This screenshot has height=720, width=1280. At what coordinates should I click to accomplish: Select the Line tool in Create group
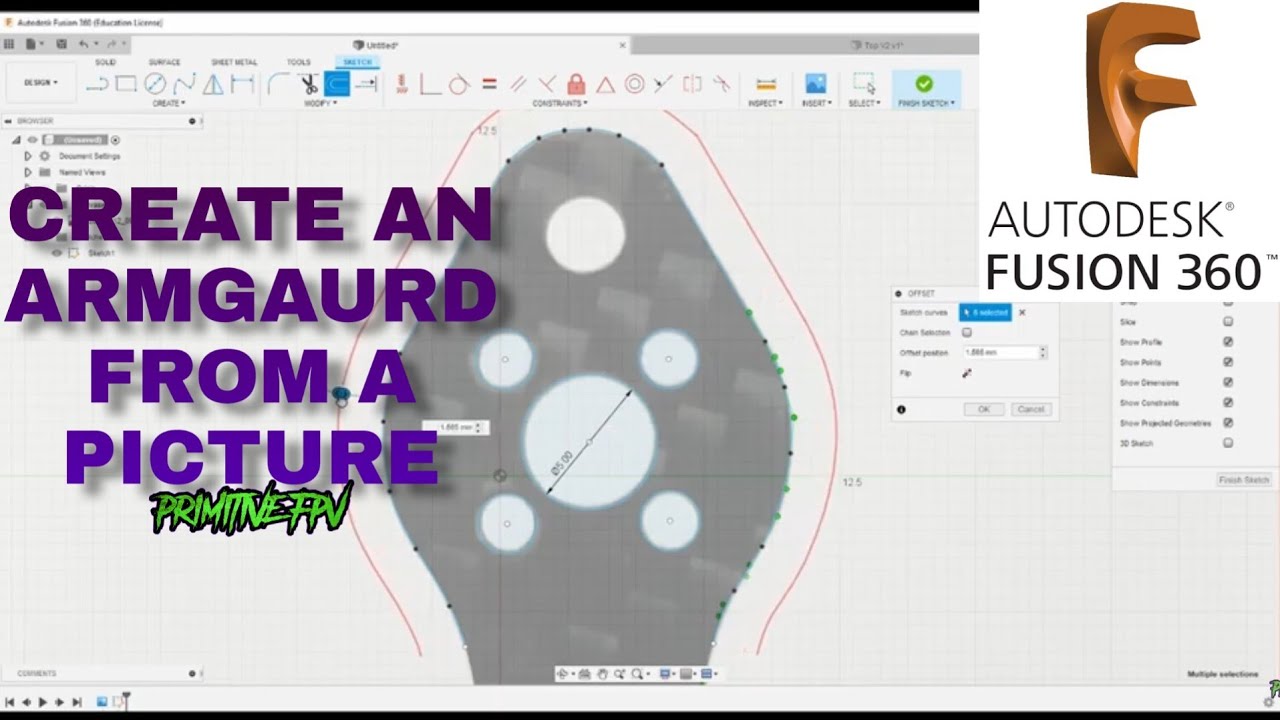[97, 85]
